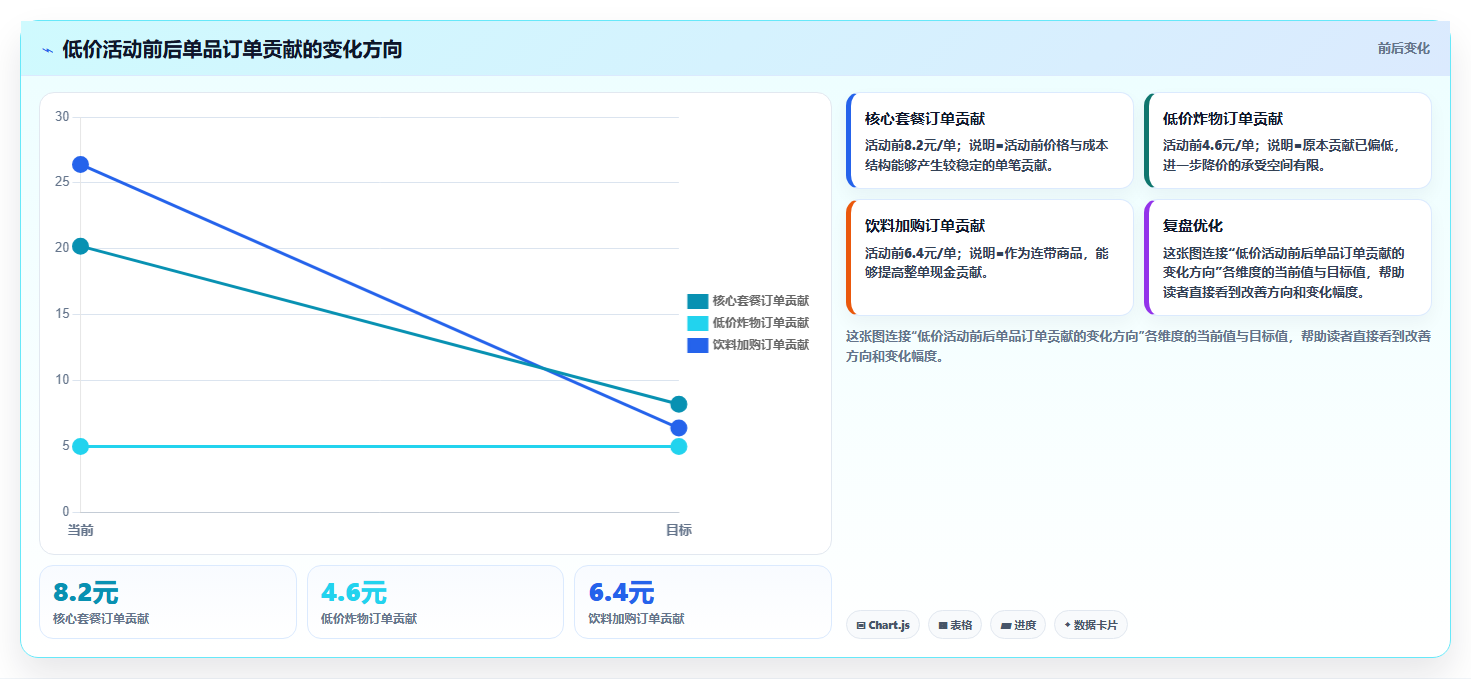The height and width of the screenshot is (679, 1471).
Task: Click the 表格 tag chip
Action: pyautogui.click(x=955, y=625)
